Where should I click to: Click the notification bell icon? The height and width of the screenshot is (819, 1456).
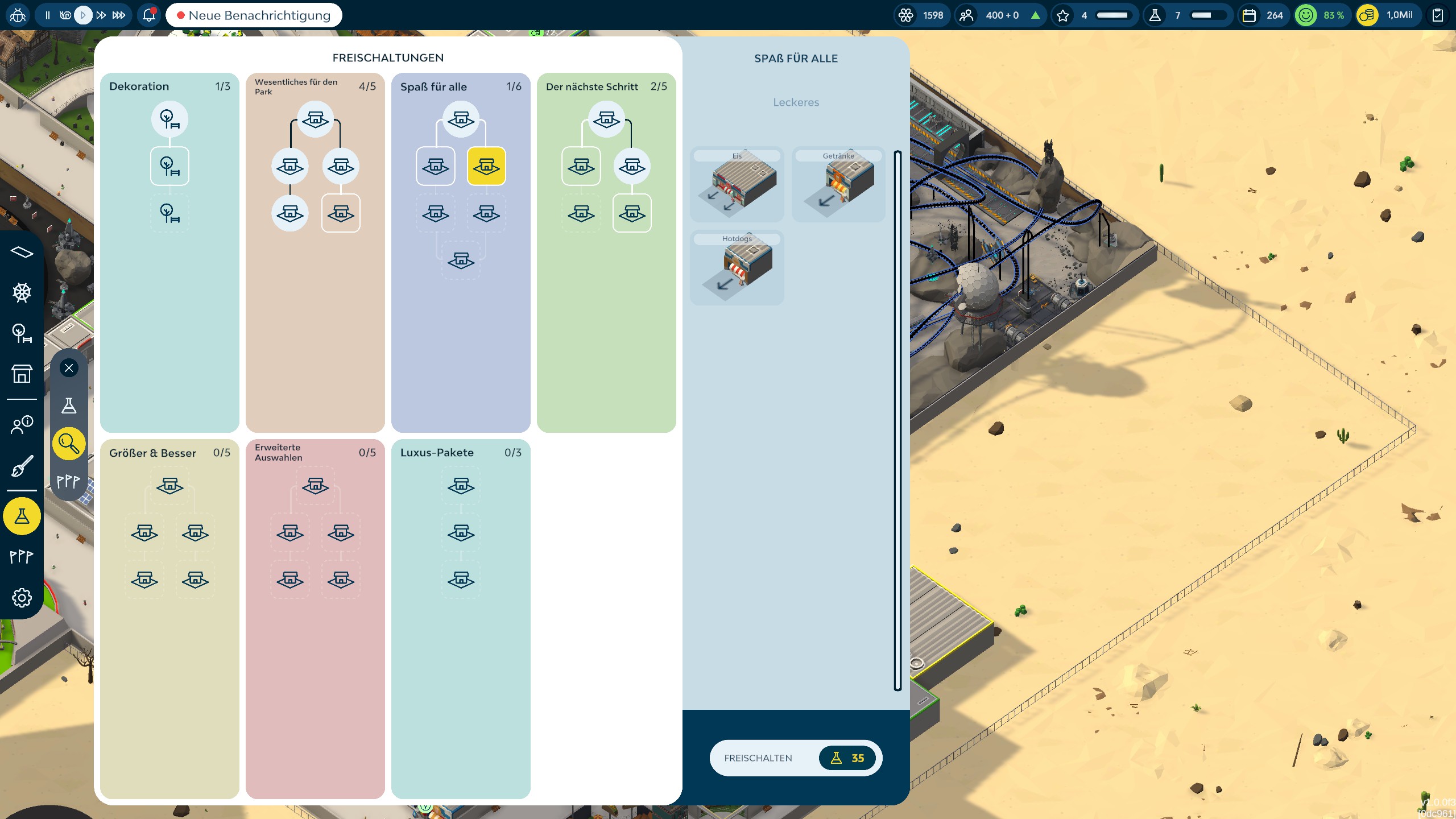[149, 15]
